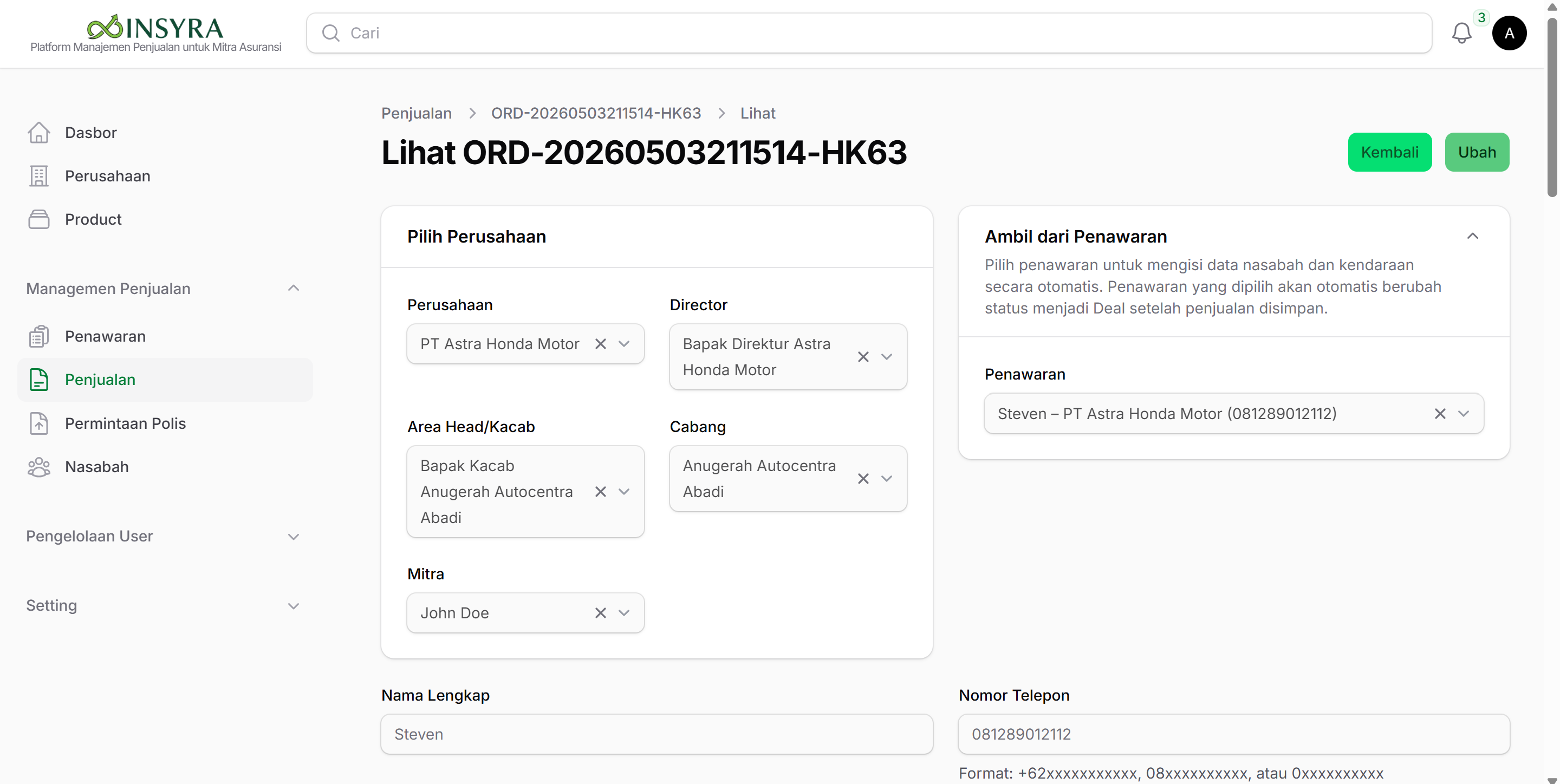Open the Director dropdown arrow
The width and height of the screenshot is (1560, 784).
click(887, 357)
